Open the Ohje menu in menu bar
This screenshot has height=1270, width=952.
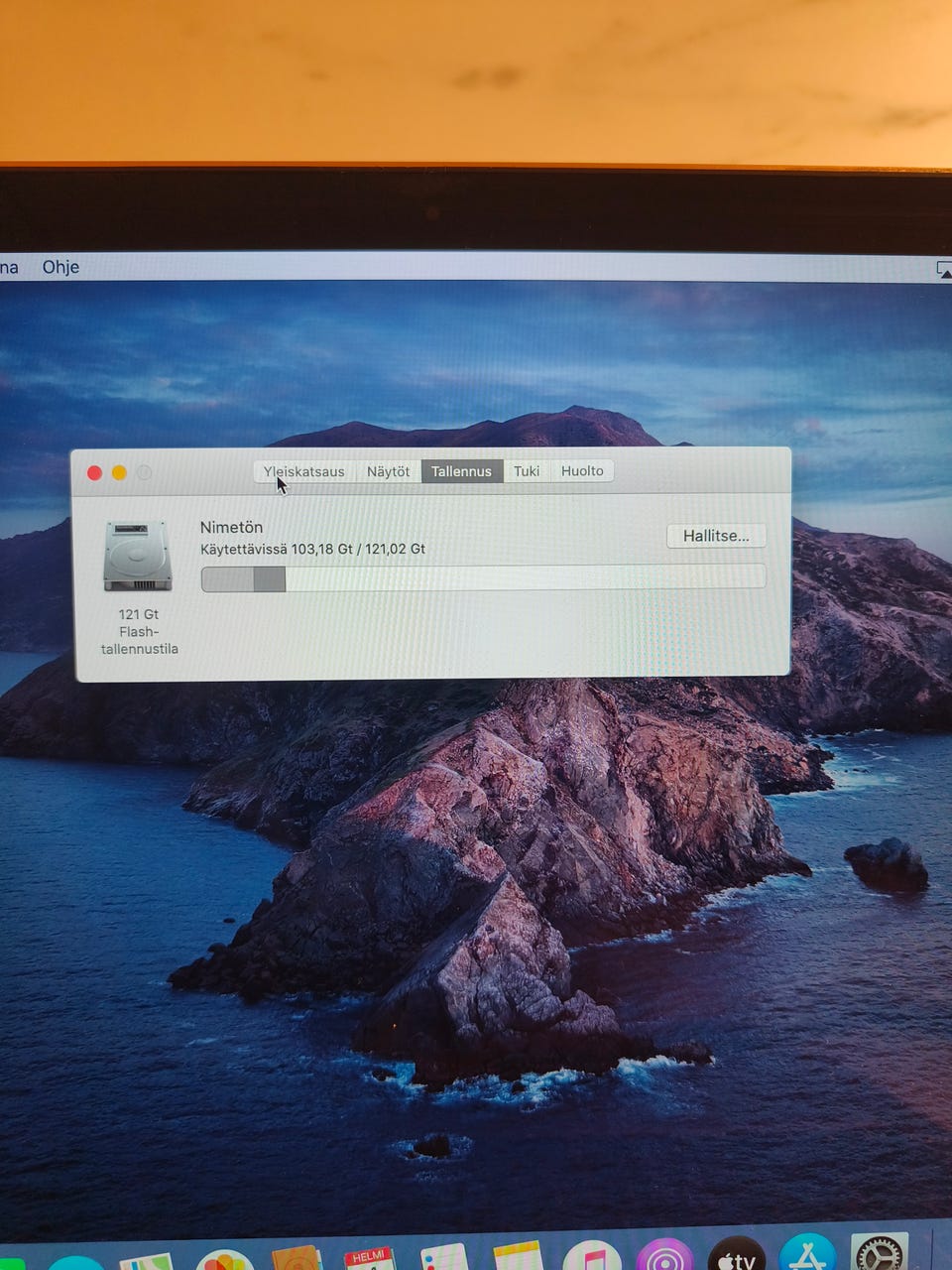pyautogui.click(x=60, y=267)
